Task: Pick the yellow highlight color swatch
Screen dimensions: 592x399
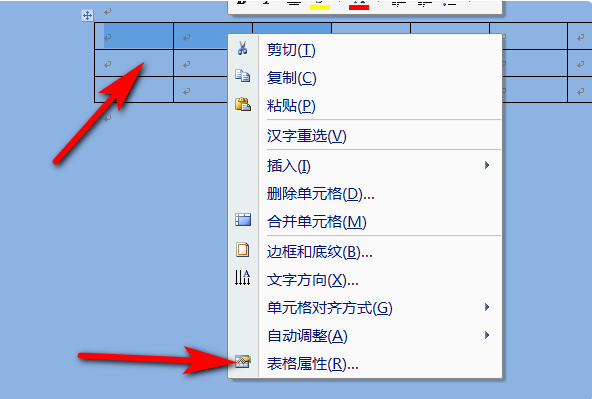Action: 320,7
